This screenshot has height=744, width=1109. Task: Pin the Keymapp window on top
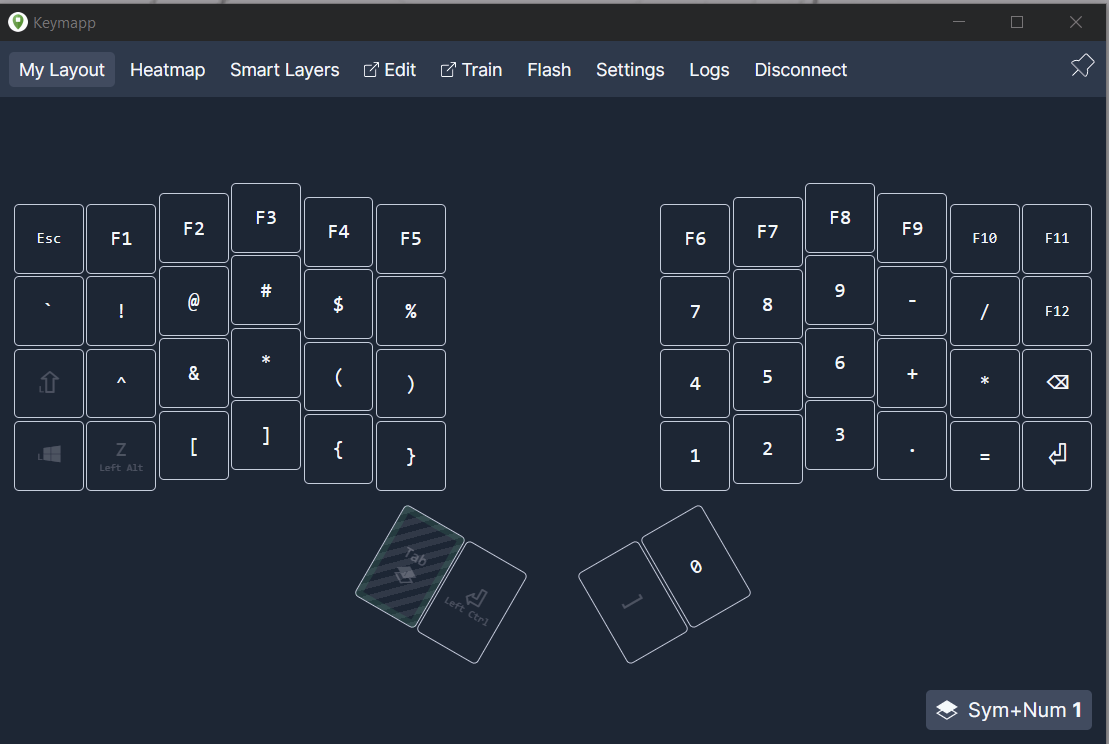pos(1082,66)
